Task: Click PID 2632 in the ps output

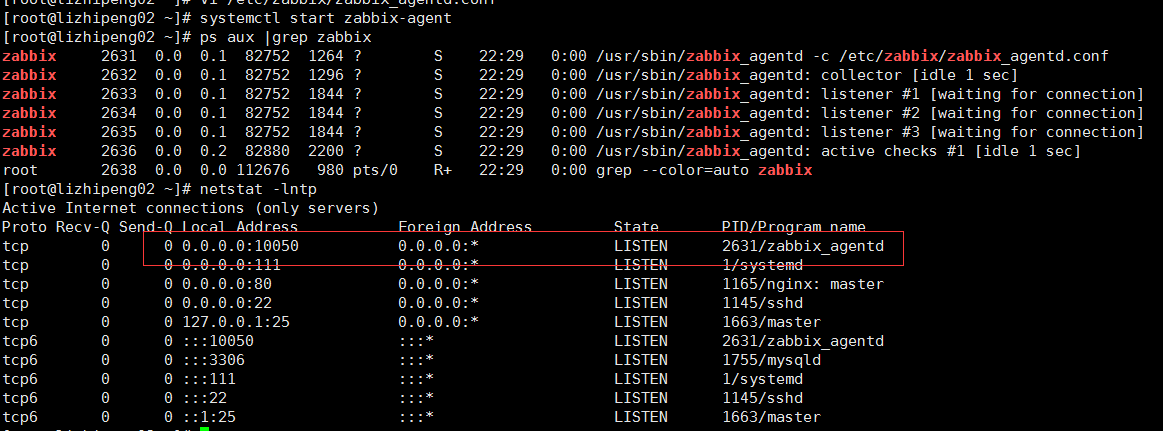Action: [x=119, y=75]
